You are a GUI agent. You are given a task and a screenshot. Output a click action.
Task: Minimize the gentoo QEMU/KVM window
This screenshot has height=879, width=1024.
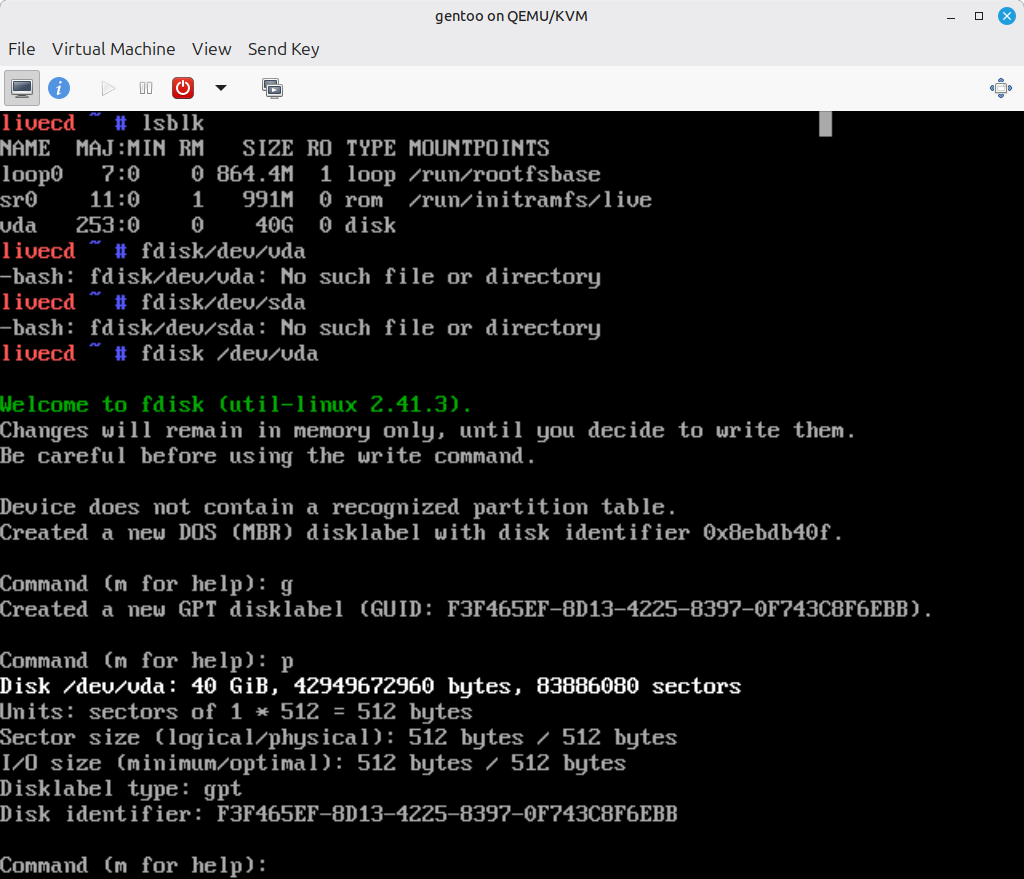click(x=951, y=16)
